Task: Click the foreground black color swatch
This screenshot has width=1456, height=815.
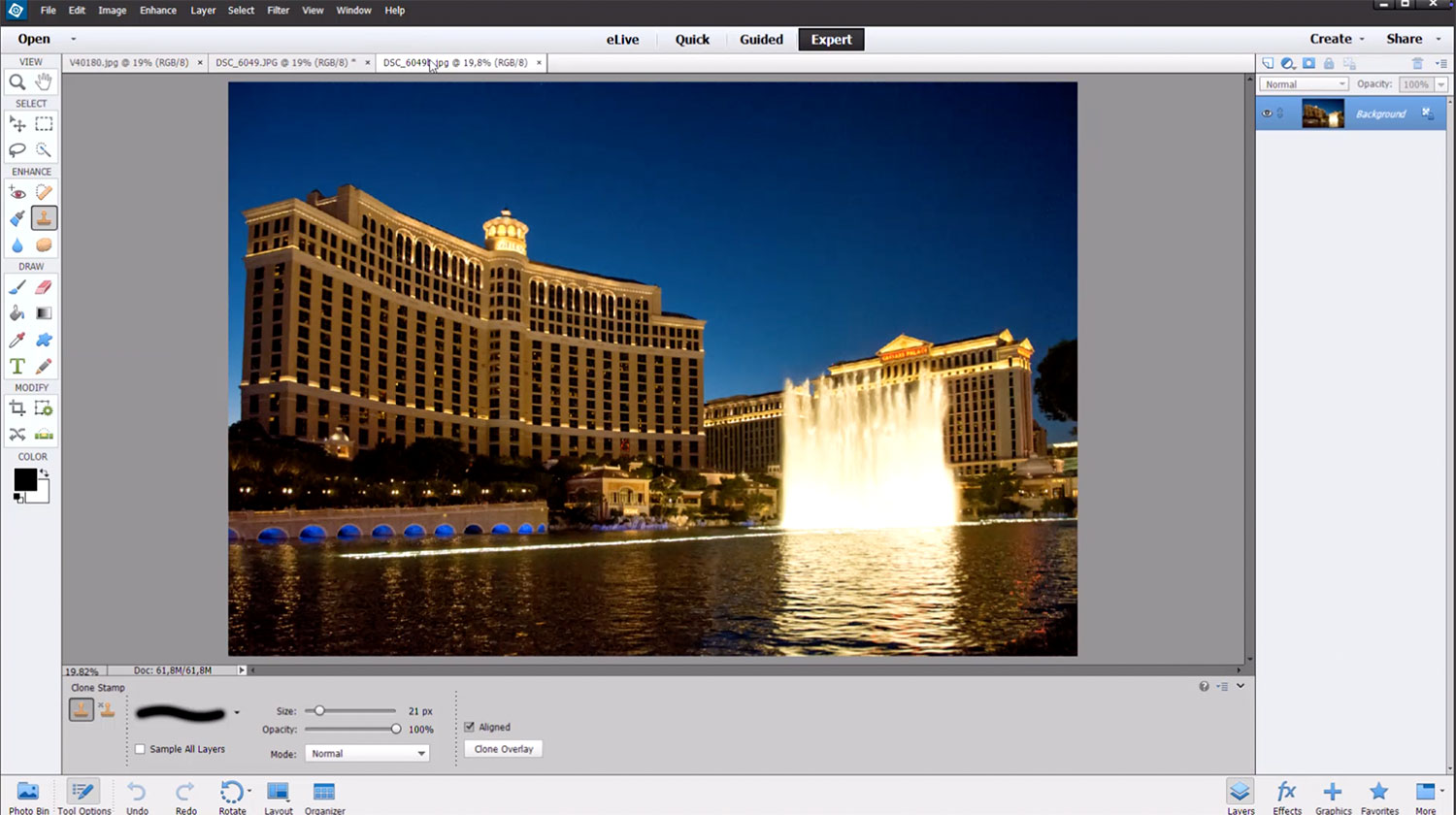Action: pyautogui.click(x=24, y=478)
